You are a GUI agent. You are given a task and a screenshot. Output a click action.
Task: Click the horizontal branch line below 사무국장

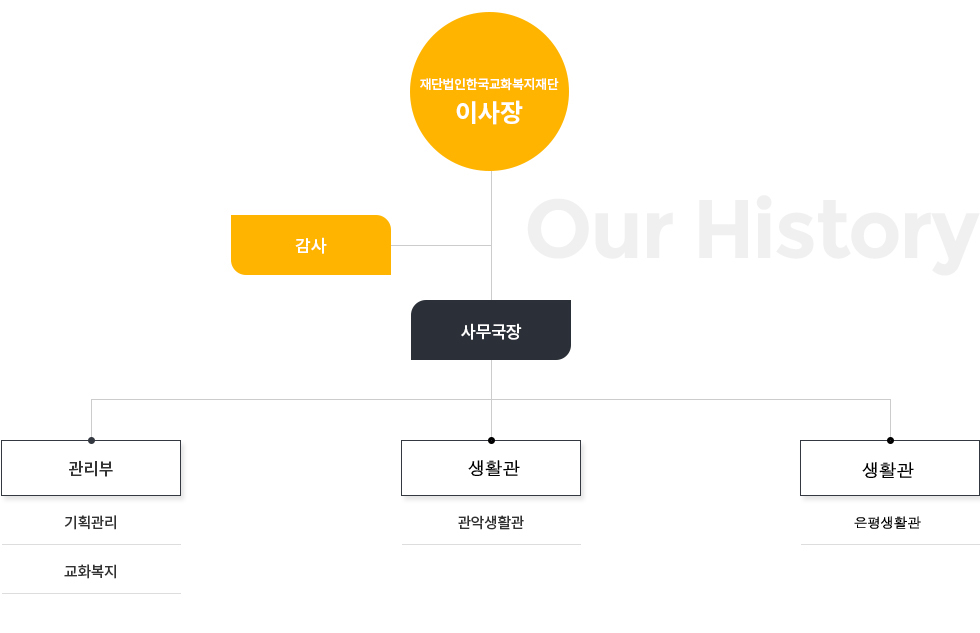coord(491,399)
